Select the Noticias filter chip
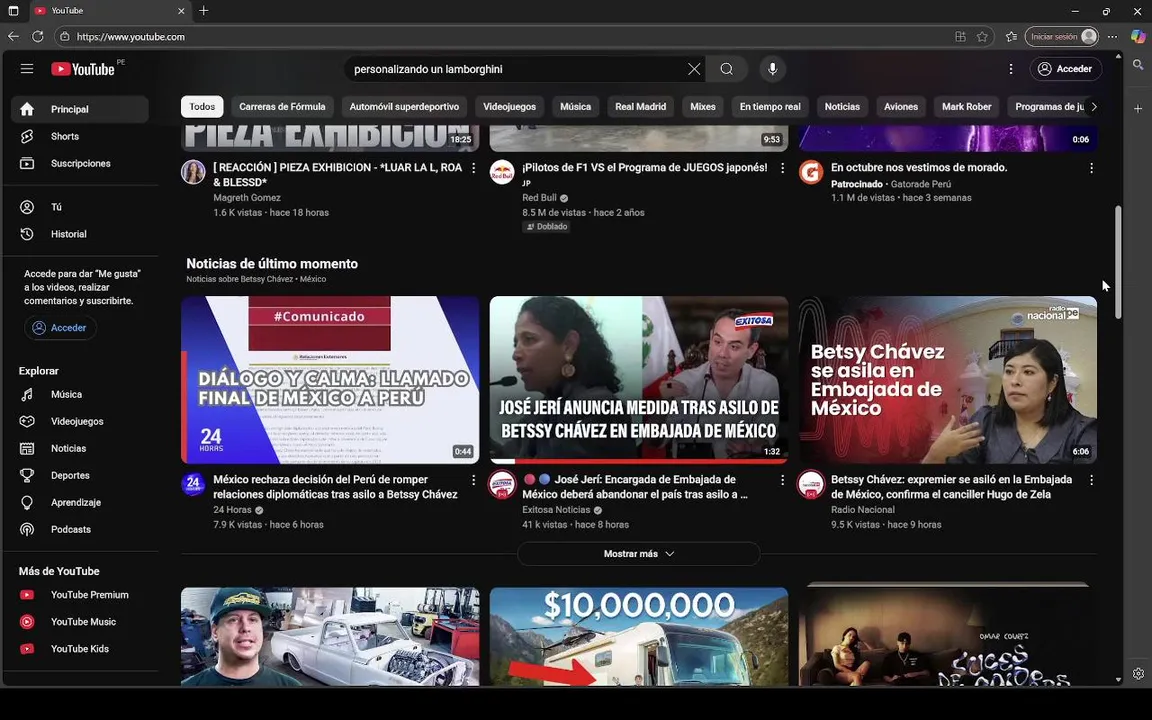Viewport: 1152px width, 720px height. coord(842,107)
